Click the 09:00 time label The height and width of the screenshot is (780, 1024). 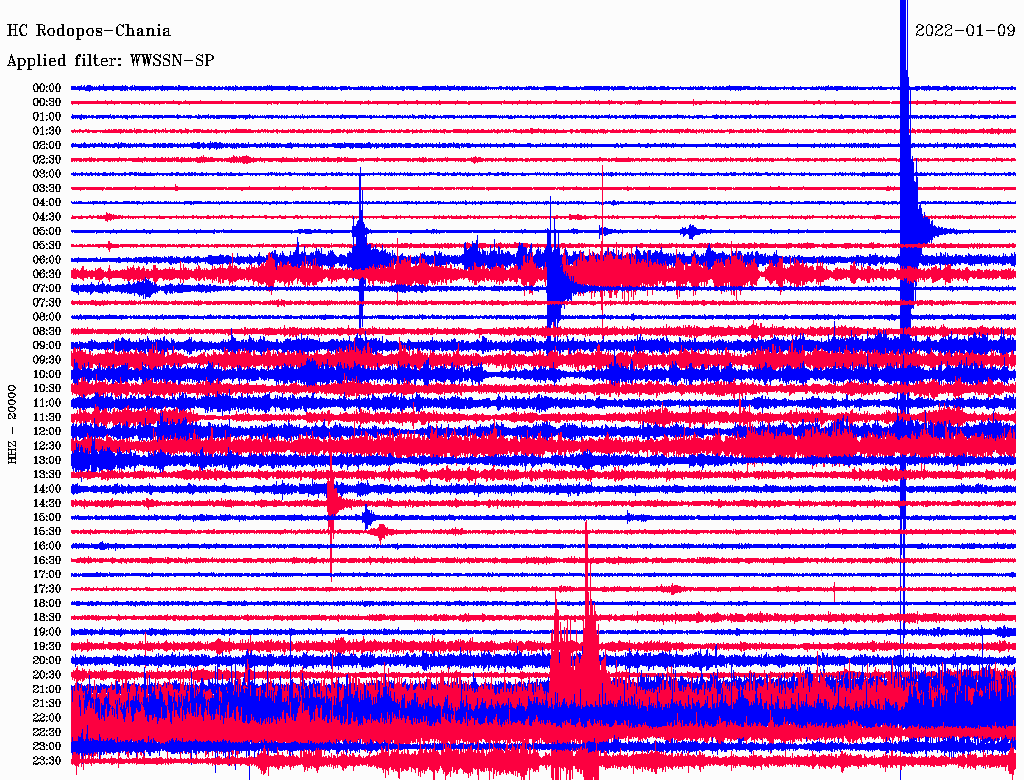47,345
